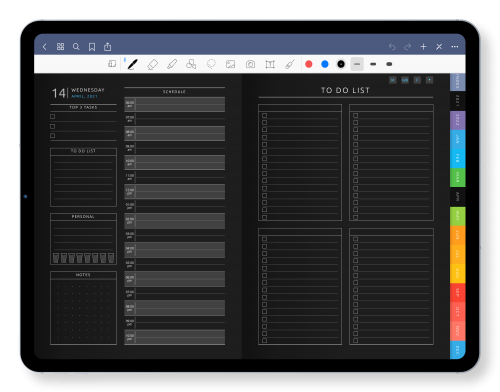Open the page thumbnails grid view
Image resolution: width=500 pixels, height=392 pixels.
[x=60, y=47]
